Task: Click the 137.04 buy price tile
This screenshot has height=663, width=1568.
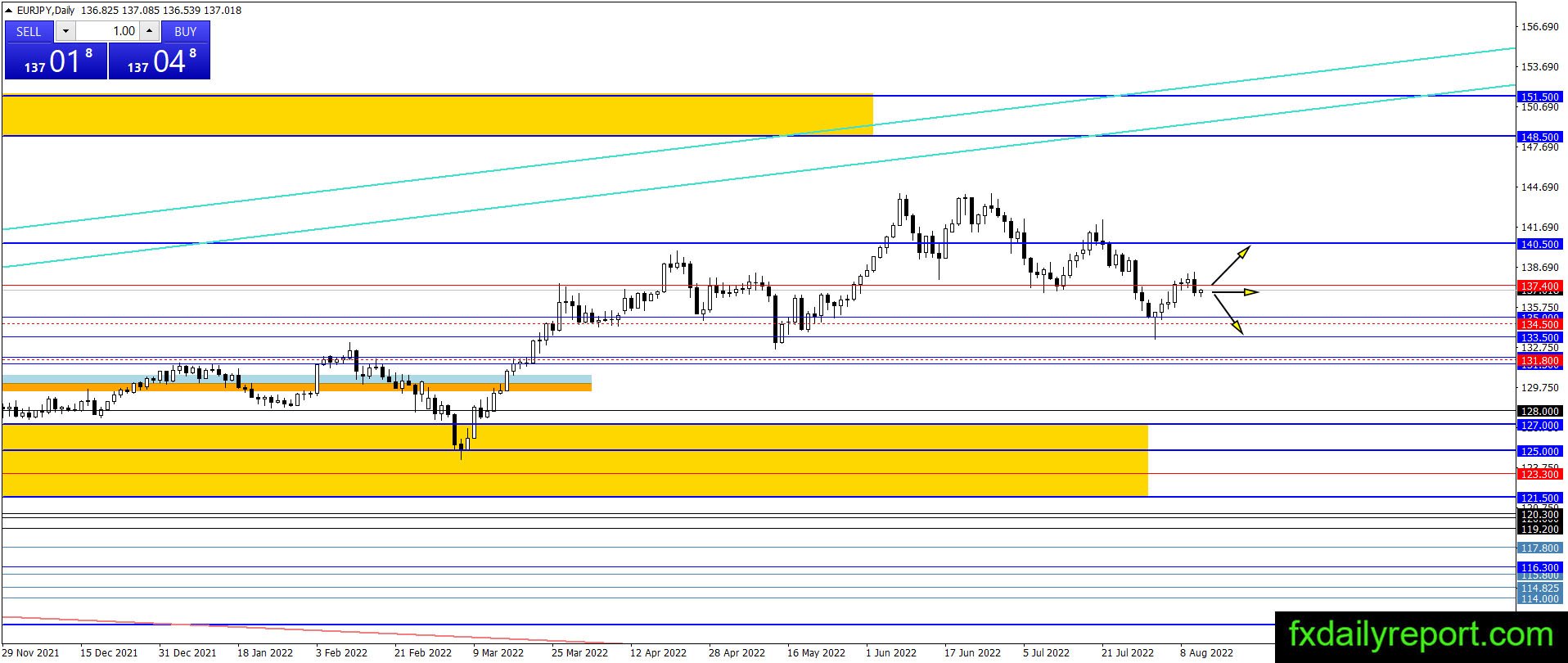Action: point(160,61)
